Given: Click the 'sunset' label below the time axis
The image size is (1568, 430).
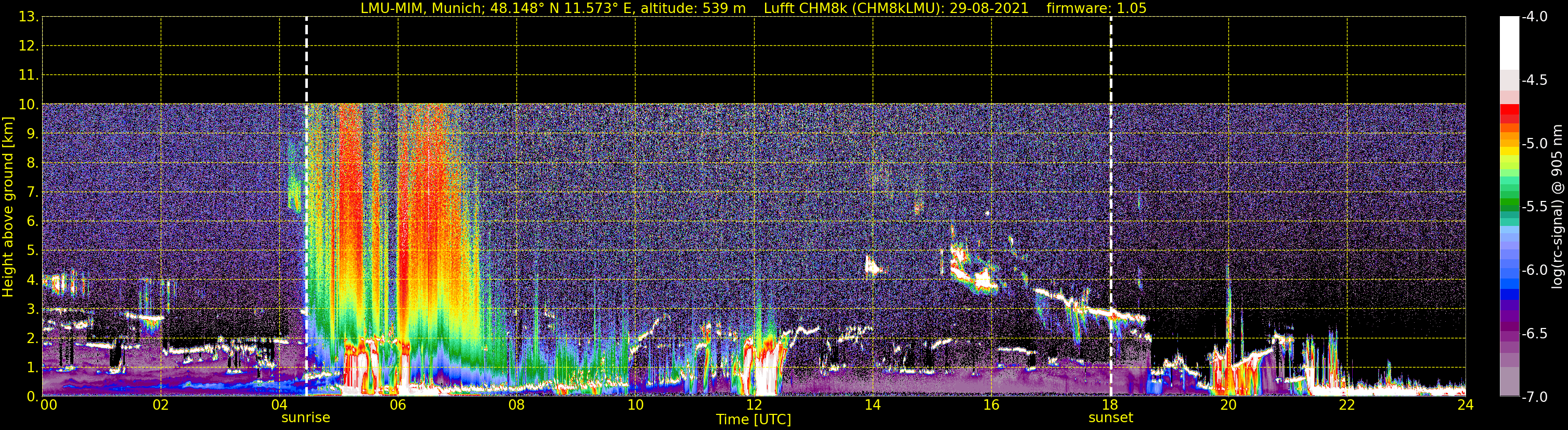Looking at the screenshot, I should [x=1111, y=418].
